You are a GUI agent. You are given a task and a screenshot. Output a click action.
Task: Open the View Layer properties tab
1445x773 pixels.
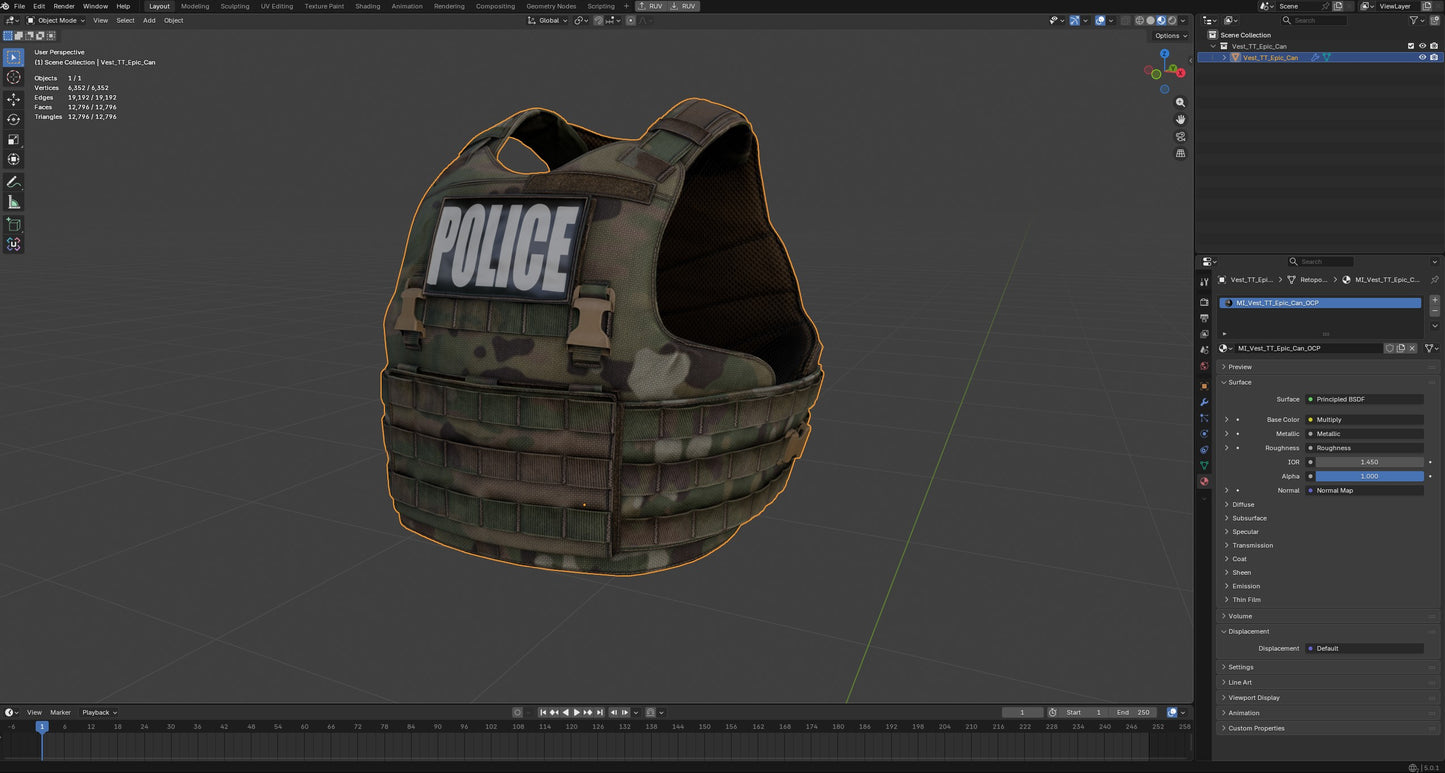tap(1204, 333)
